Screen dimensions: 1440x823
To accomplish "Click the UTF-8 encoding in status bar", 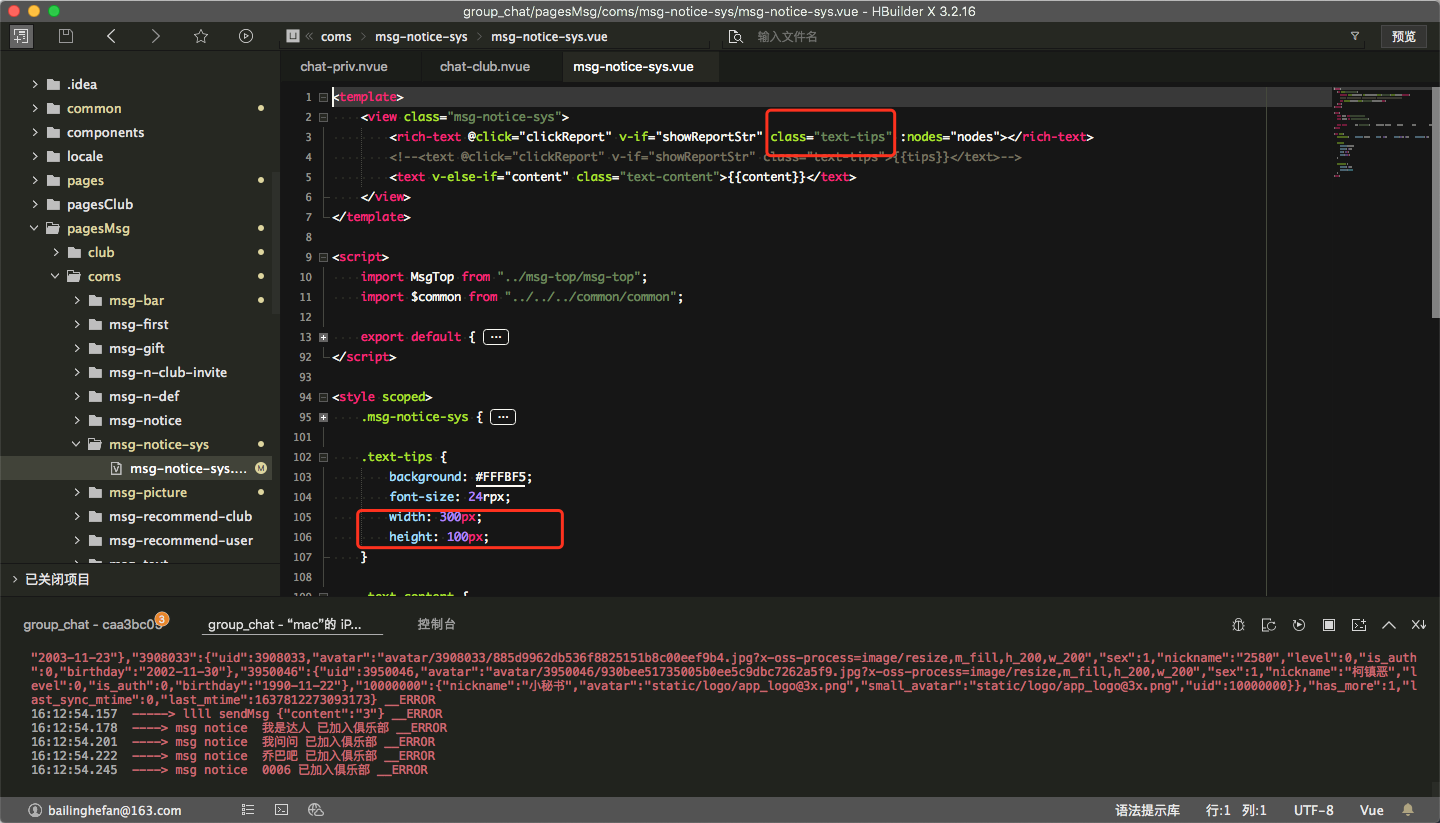I will coord(1313,810).
